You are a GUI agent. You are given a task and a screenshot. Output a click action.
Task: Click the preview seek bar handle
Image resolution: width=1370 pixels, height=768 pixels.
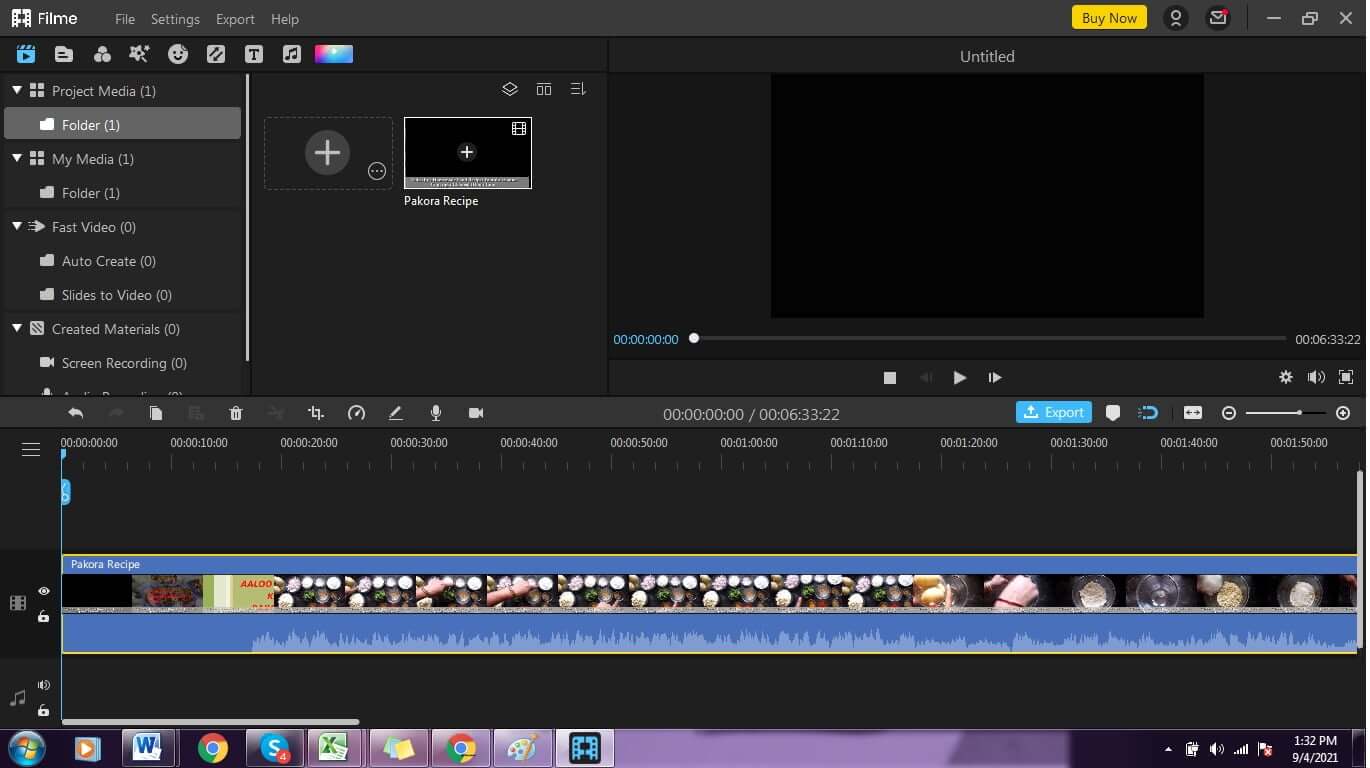694,338
